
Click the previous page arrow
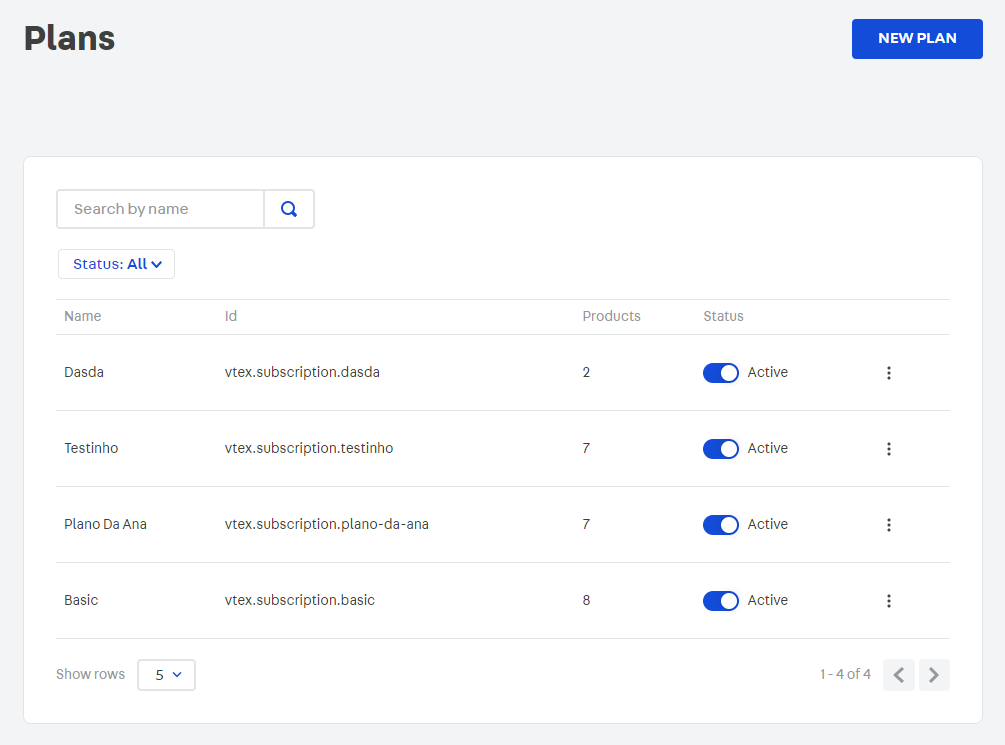(x=898, y=674)
